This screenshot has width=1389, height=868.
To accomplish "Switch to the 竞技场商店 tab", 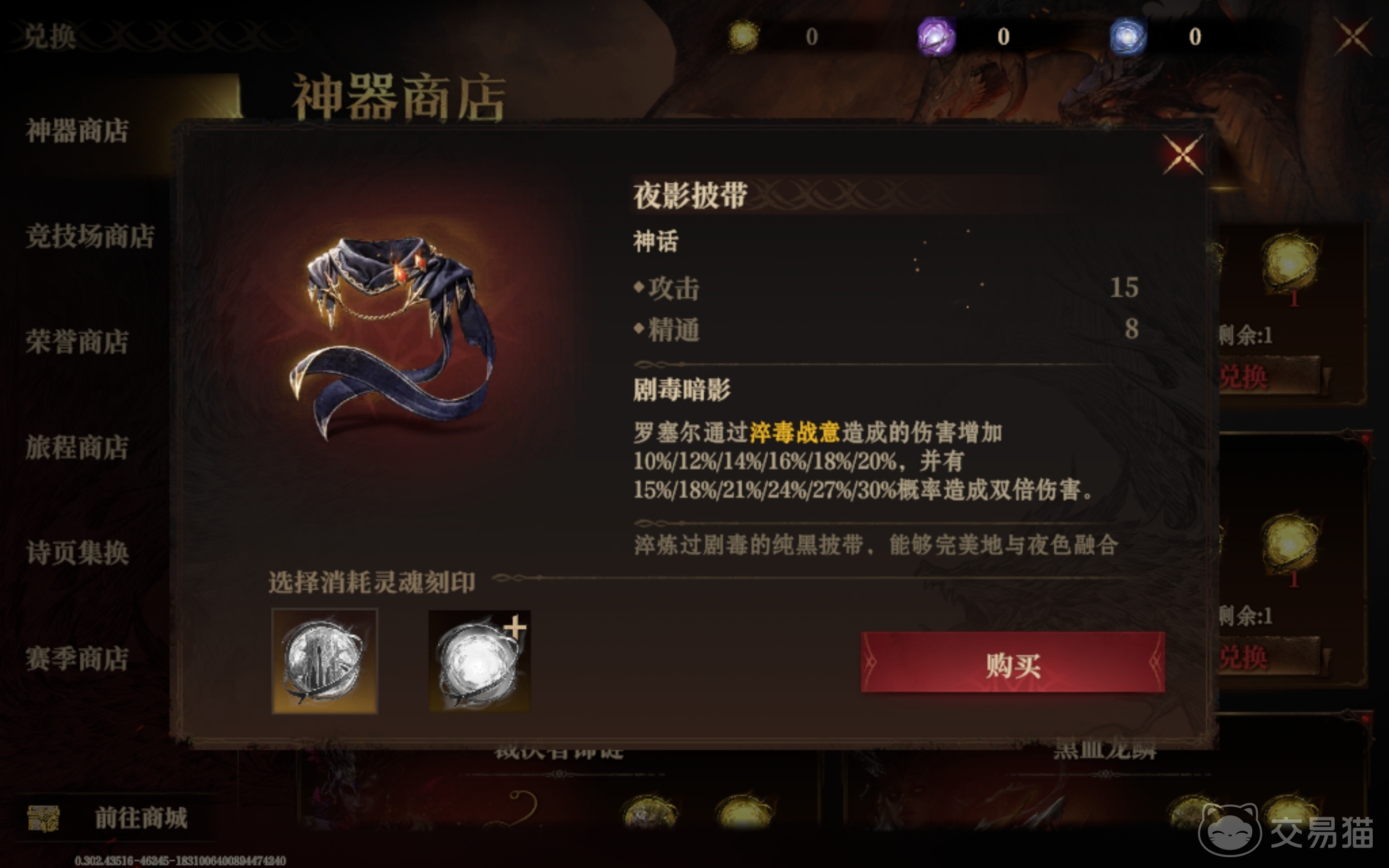I will pyautogui.click(x=90, y=236).
